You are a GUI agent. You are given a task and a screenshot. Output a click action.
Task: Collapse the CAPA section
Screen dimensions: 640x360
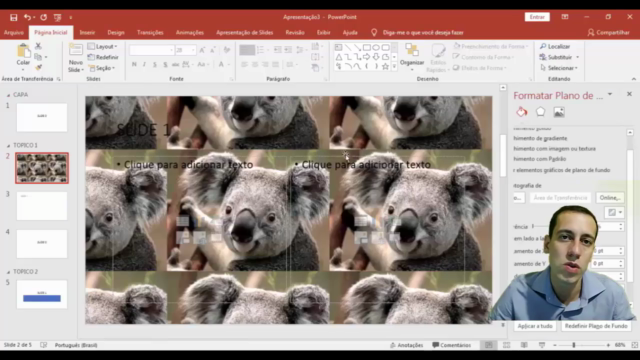8,95
